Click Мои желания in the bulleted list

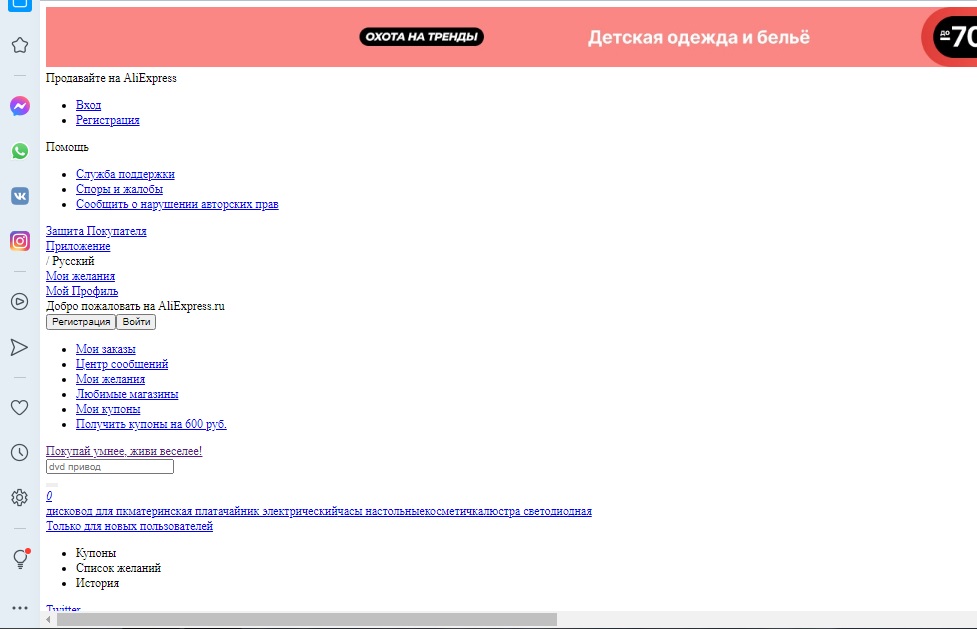pyautogui.click(x=110, y=379)
